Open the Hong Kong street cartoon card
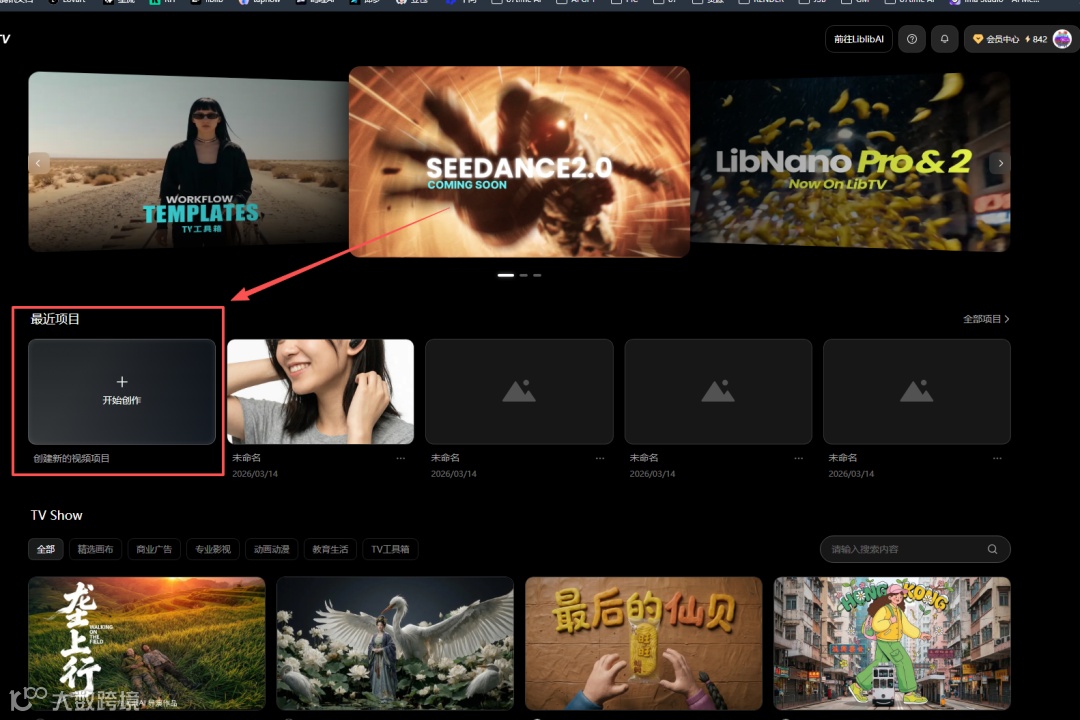Screen dimensions: 1080x720 [x=892, y=644]
